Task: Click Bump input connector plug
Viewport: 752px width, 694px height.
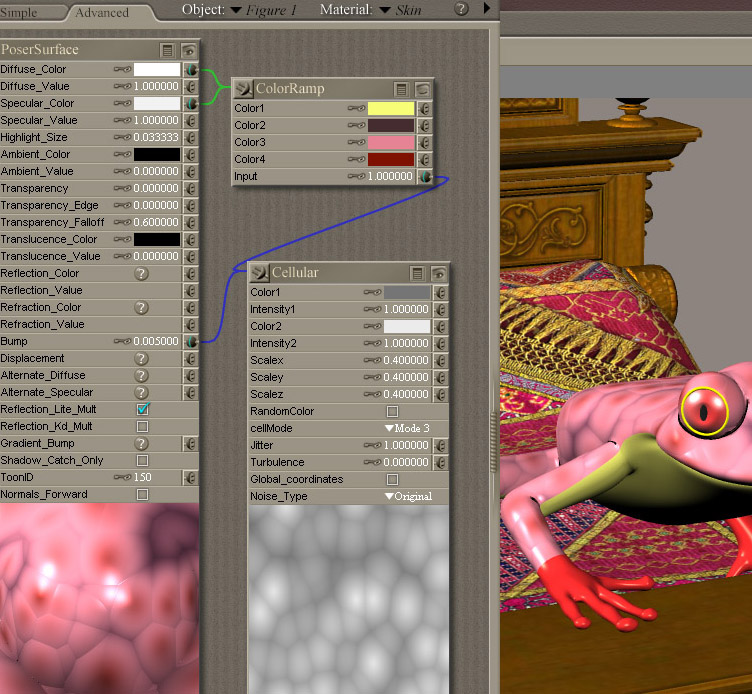Action: point(191,341)
